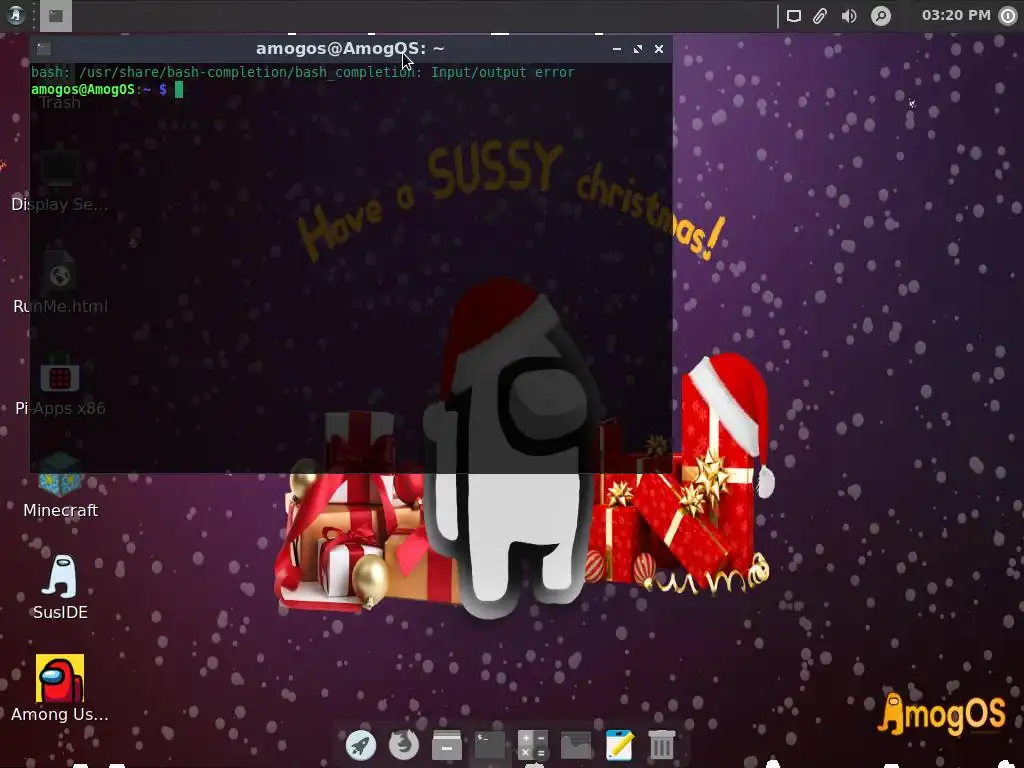Open the dark folder icon in the dock
Screen dimensions: 1024x768
pos(576,745)
